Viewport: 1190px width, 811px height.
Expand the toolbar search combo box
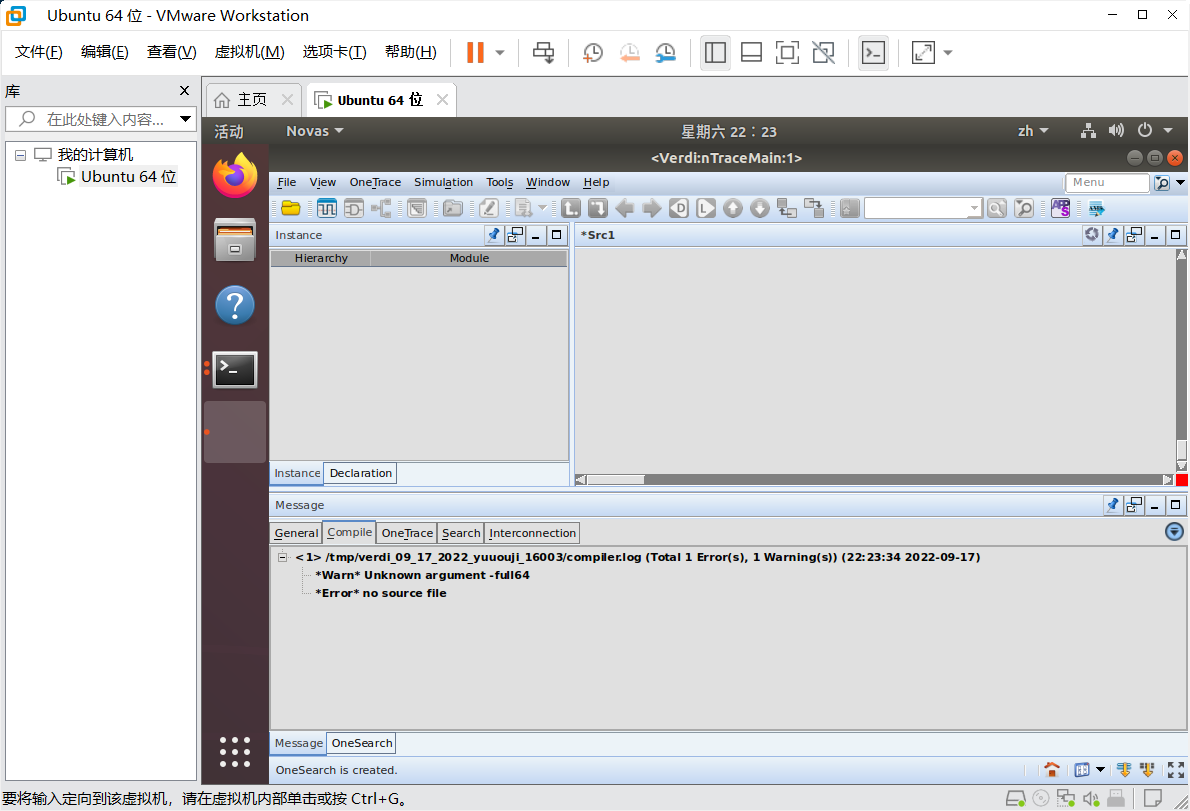tap(975, 207)
